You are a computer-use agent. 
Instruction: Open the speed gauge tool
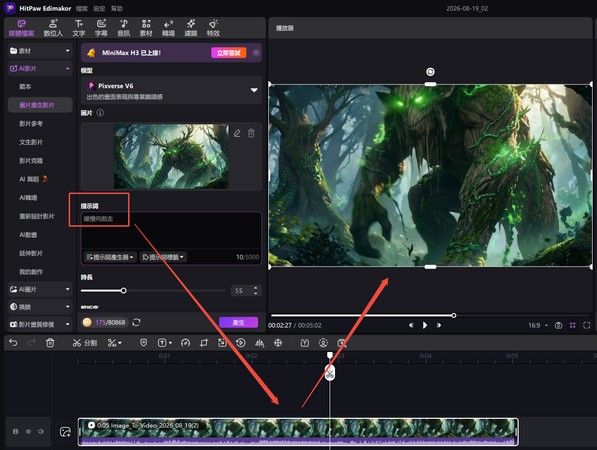click(x=185, y=343)
